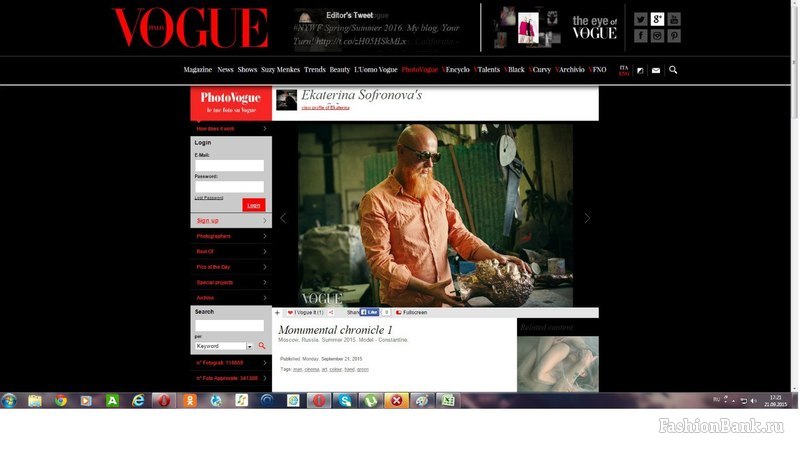800x450 pixels.
Task: Click view profile of Ekaterina link
Action: (326, 108)
